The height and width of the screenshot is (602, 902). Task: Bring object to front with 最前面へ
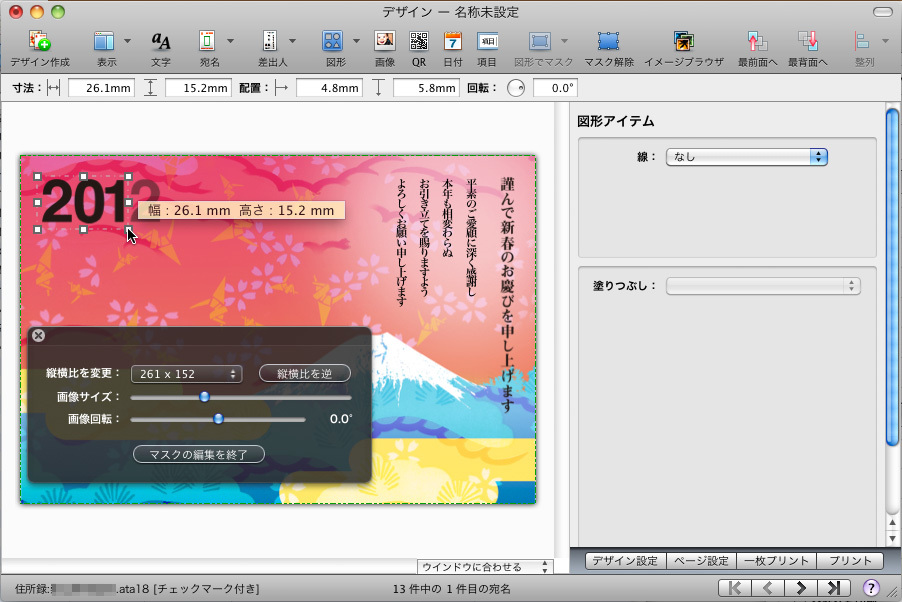[x=757, y=42]
